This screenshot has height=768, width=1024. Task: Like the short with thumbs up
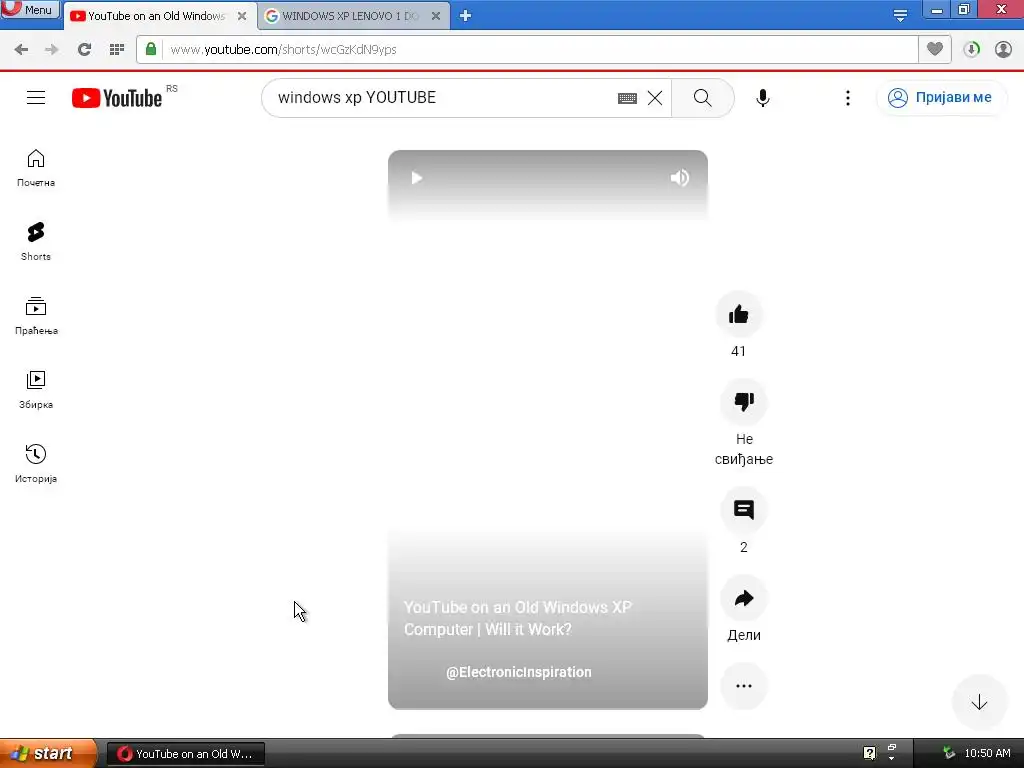click(x=739, y=314)
